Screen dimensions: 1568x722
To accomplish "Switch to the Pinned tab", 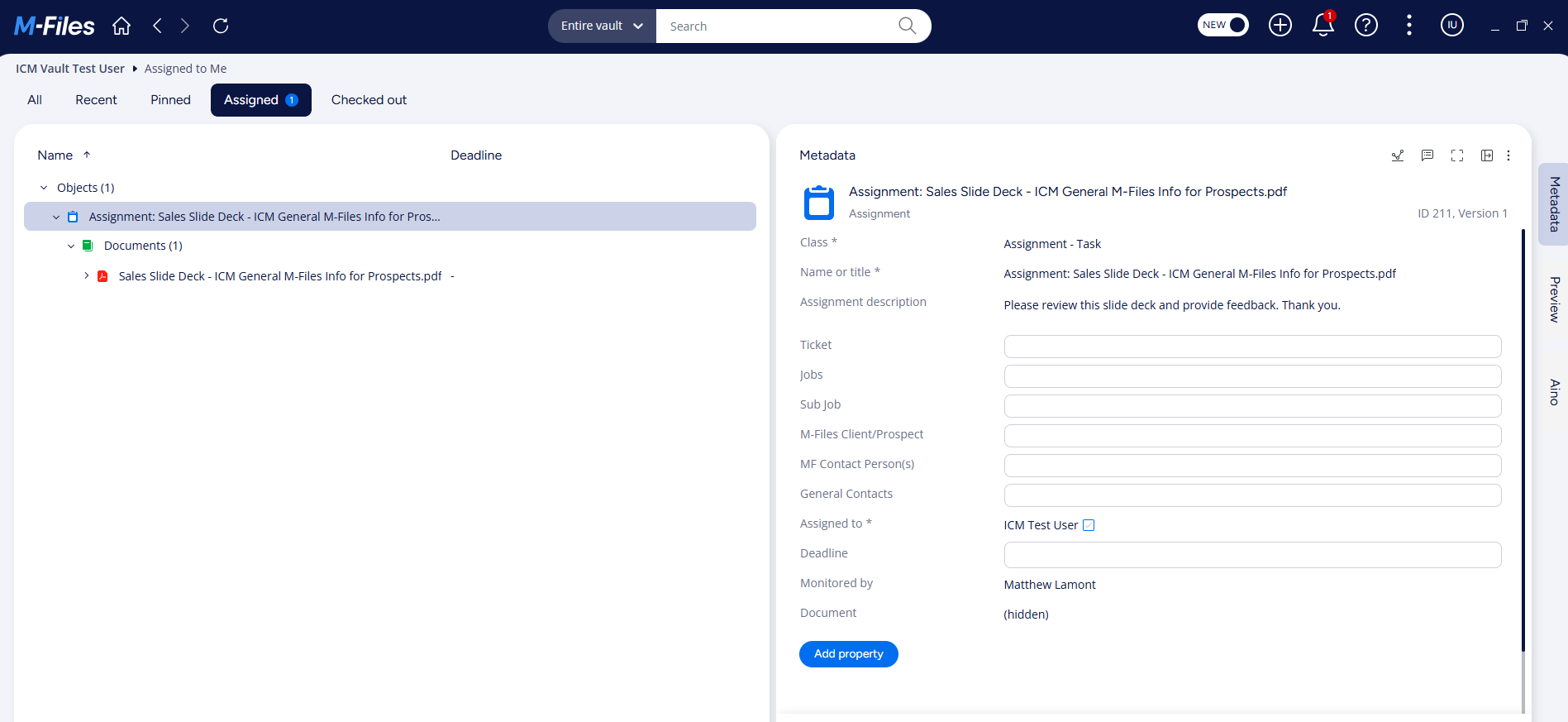I will [x=170, y=100].
